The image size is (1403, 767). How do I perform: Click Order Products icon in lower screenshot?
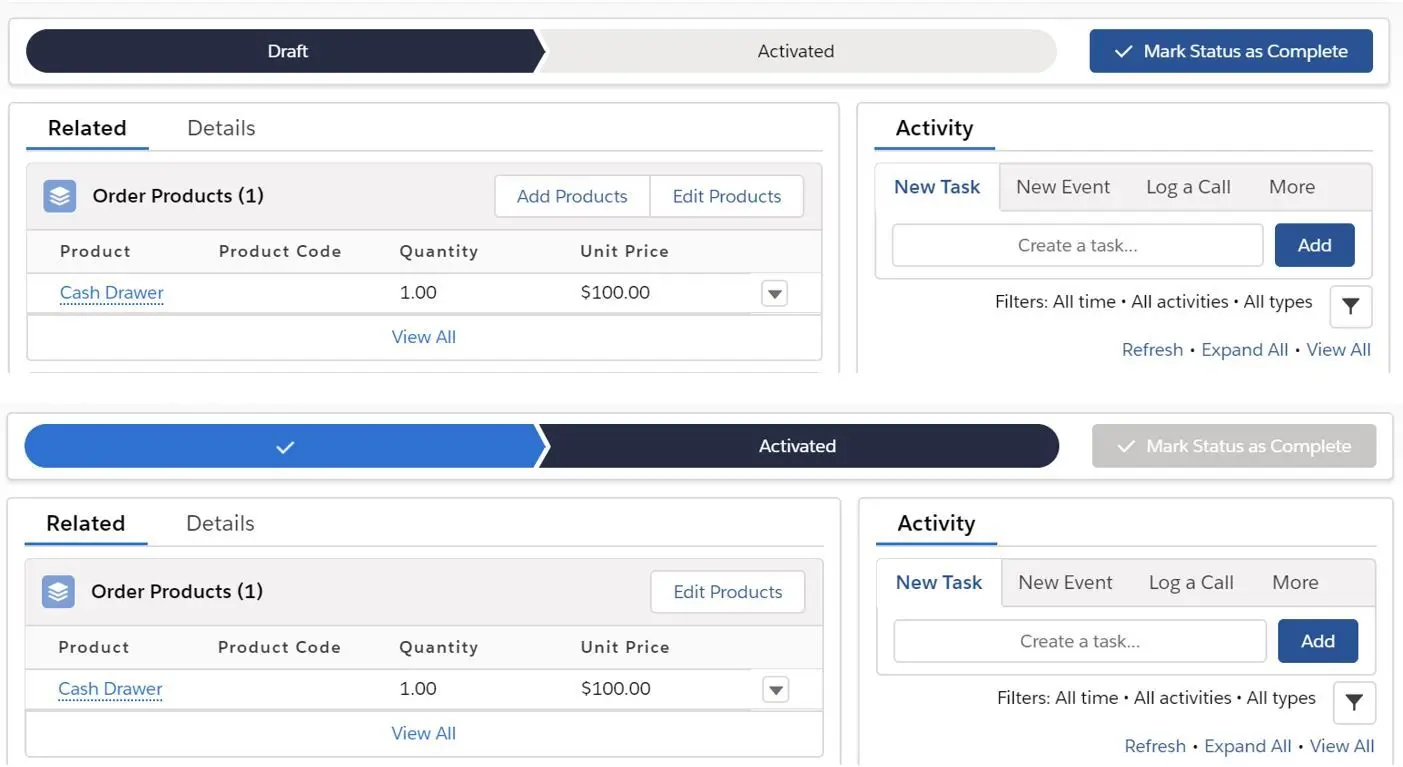click(x=58, y=592)
